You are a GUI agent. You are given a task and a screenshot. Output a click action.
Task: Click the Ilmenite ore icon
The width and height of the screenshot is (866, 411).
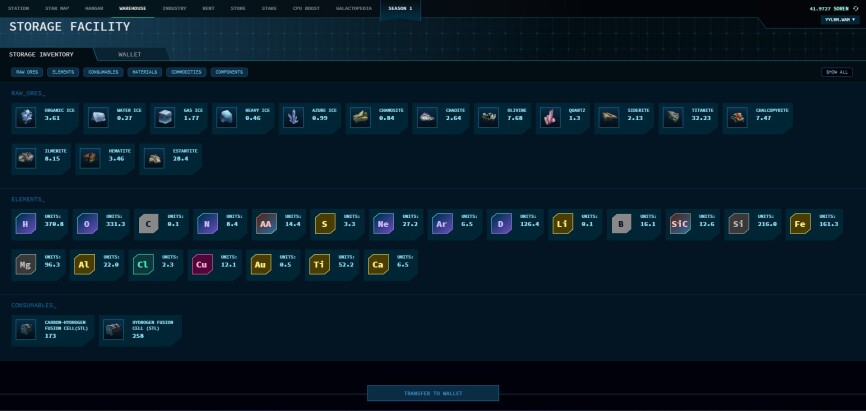tap(25, 159)
